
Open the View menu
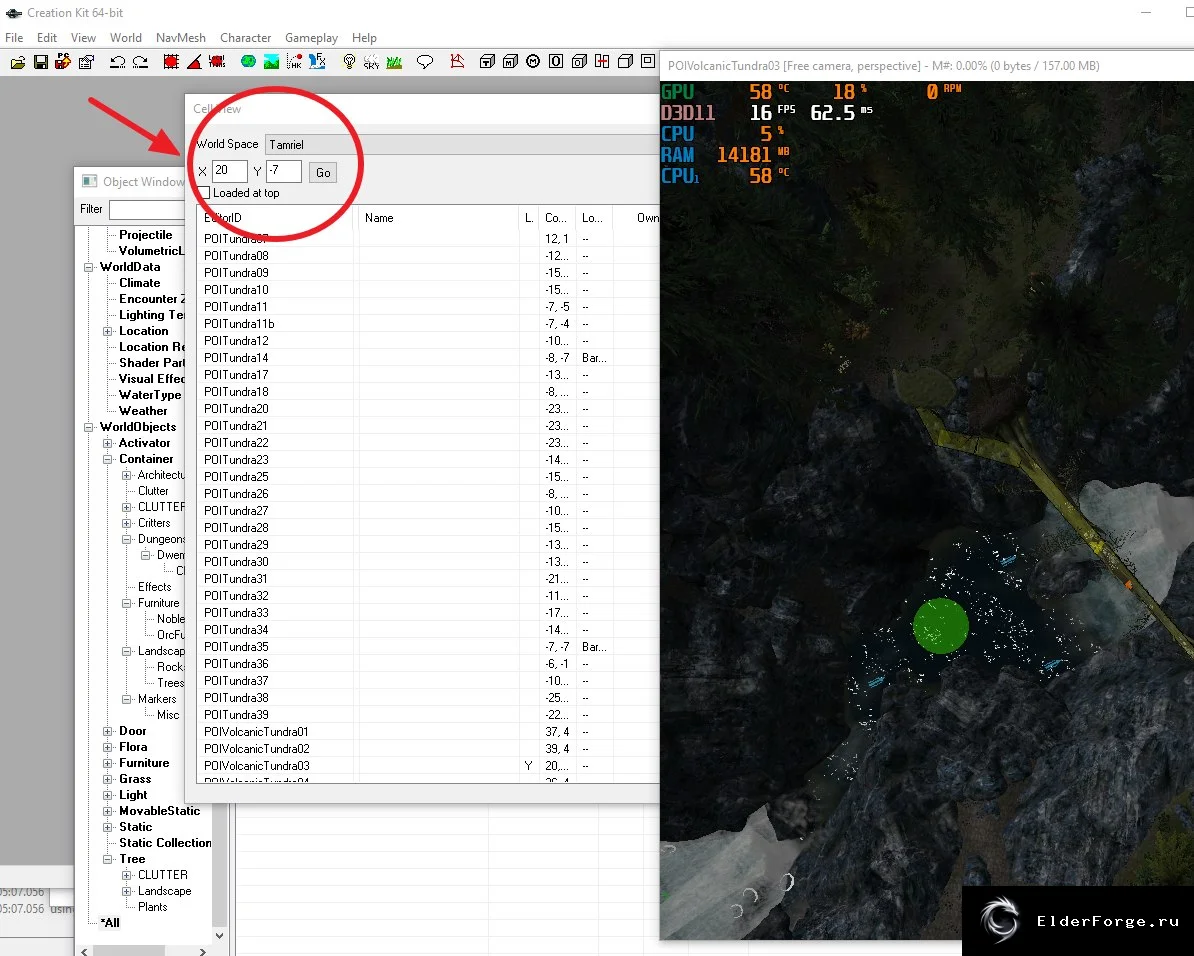(x=83, y=38)
